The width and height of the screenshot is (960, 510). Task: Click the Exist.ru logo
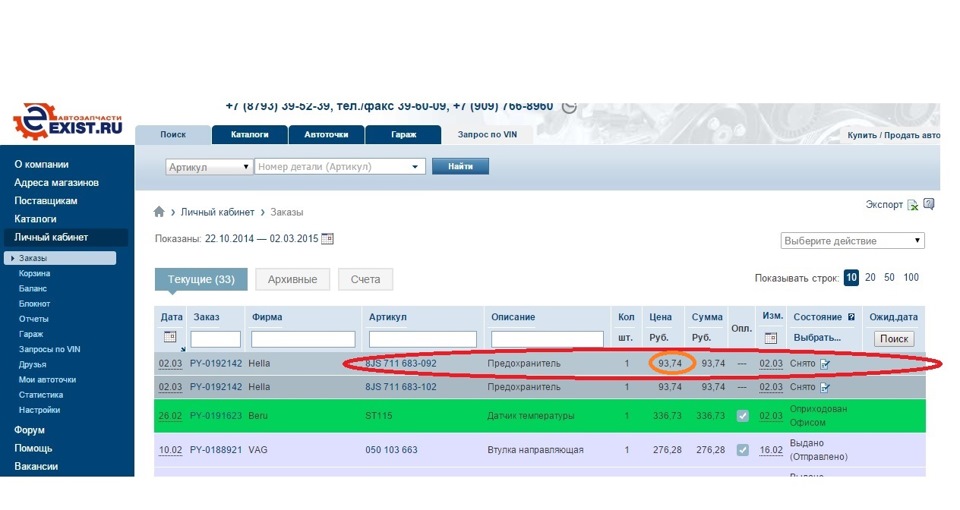point(67,121)
